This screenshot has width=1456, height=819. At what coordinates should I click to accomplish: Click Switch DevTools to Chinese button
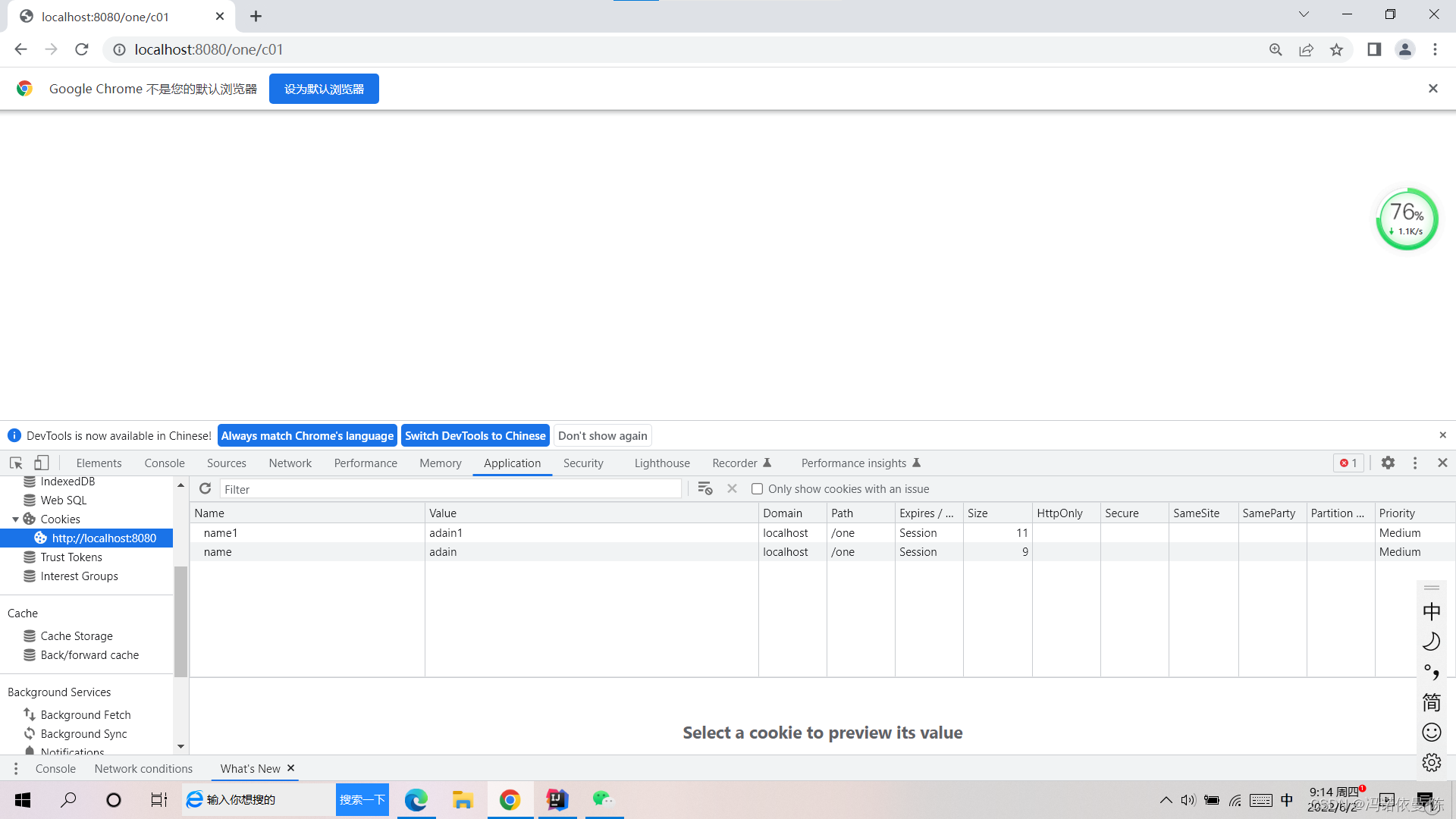(x=475, y=436)
